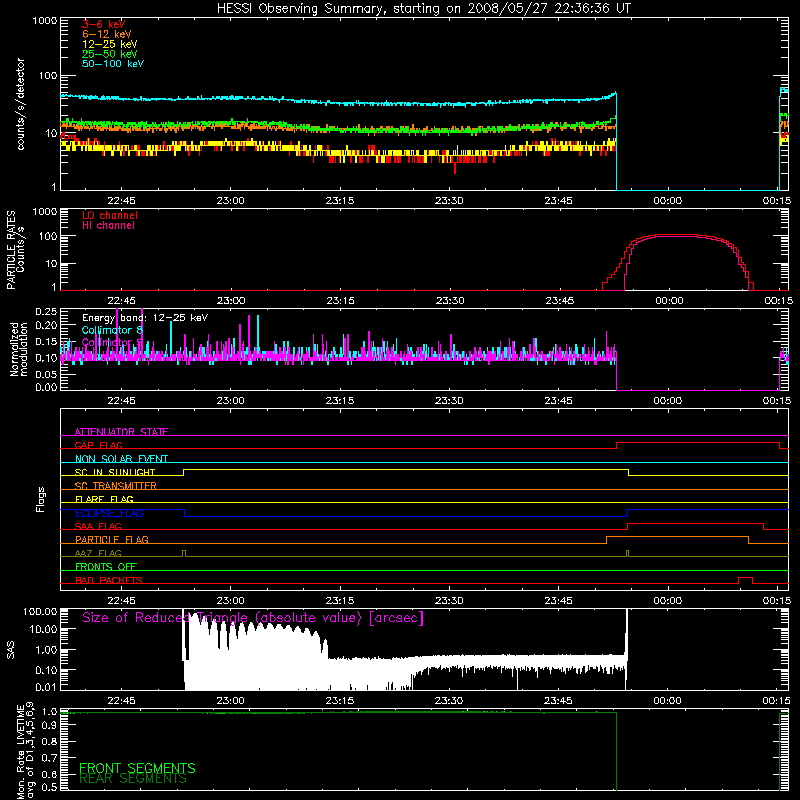800x800 pixels.
Task: Click the "counts/s/detector" y-axis label
Action: 20,104
